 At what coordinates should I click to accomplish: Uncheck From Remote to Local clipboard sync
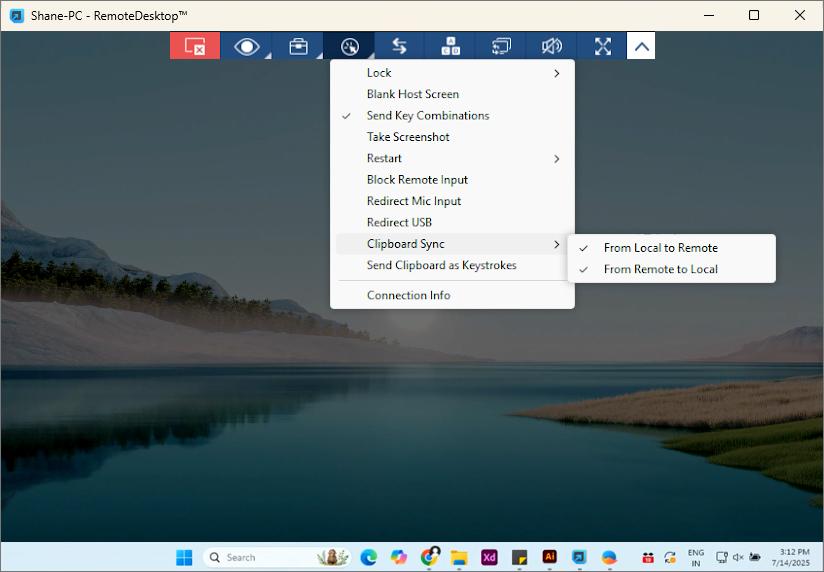coord(660,269)
